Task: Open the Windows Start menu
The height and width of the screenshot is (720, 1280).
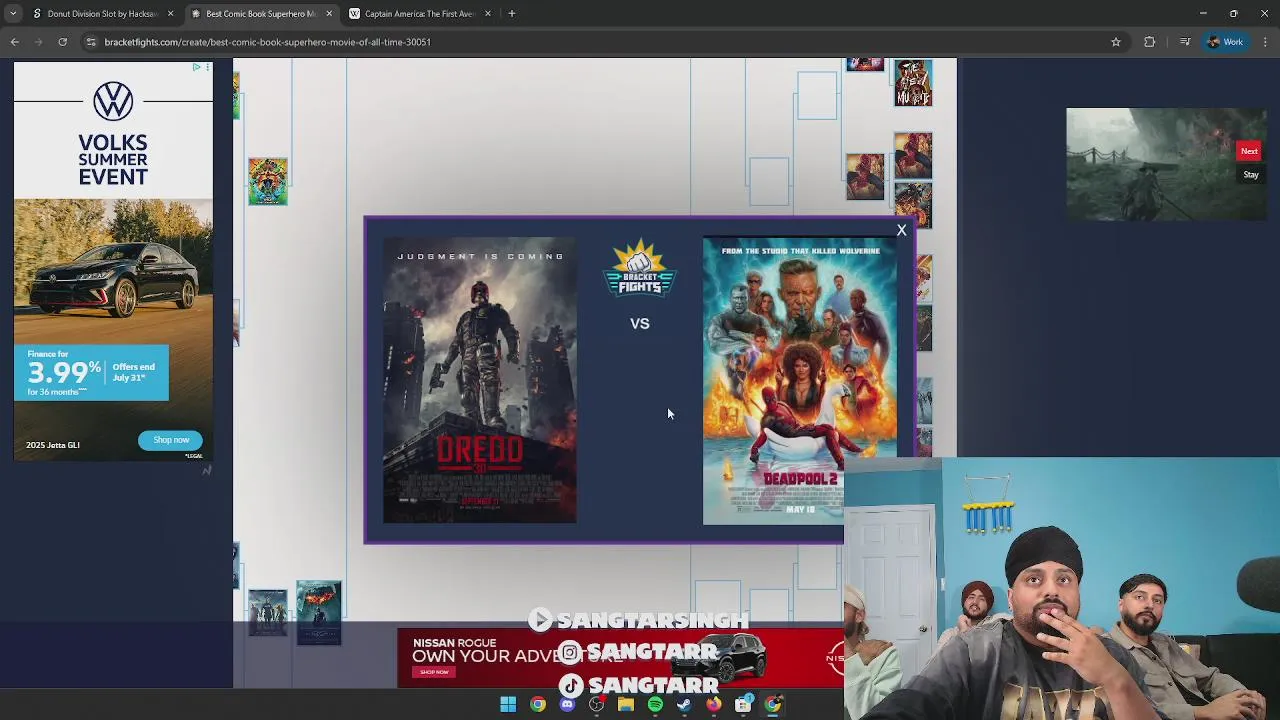Action: tap(508, 705)
